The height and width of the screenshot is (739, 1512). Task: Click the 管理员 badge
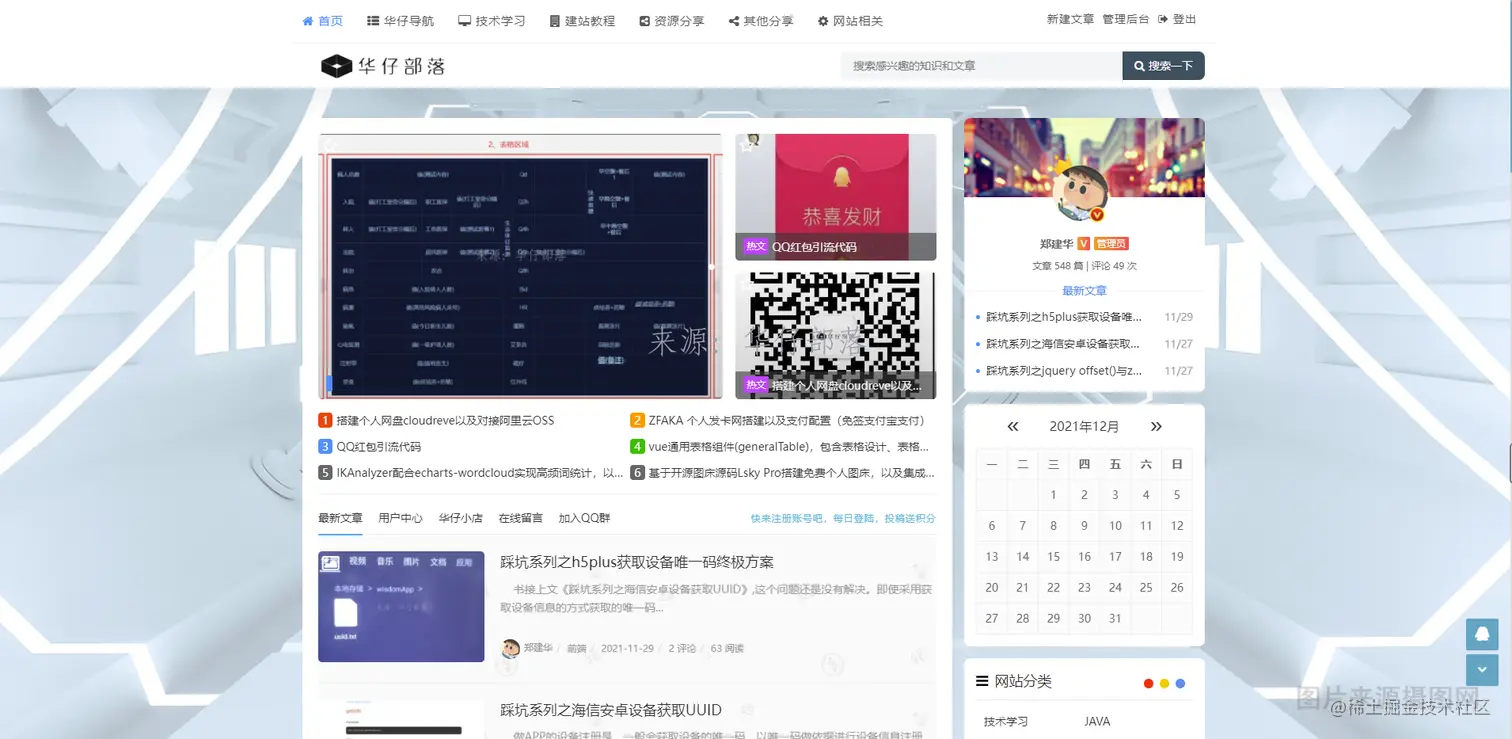tap(1111, 244)
